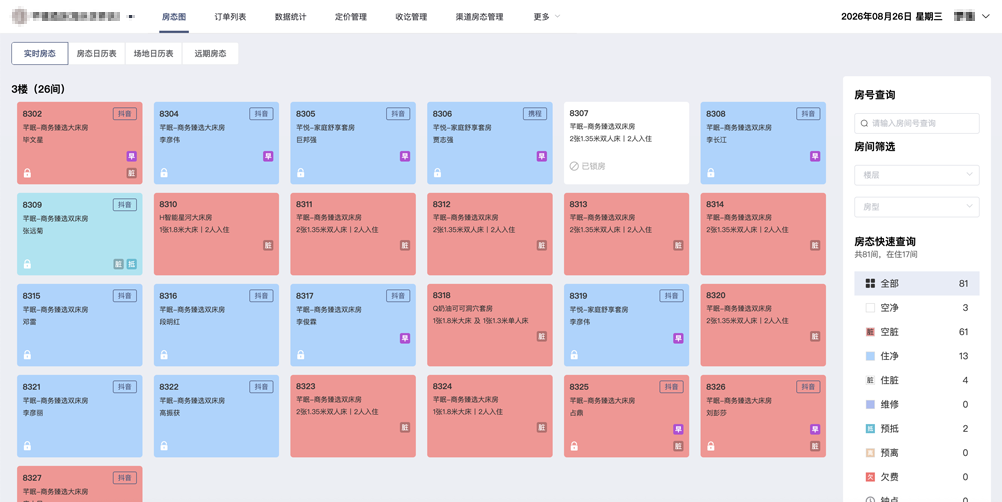The image size is (1002, 502).
Task: Open the 收讫管理 tab
Action: (411, 17)
